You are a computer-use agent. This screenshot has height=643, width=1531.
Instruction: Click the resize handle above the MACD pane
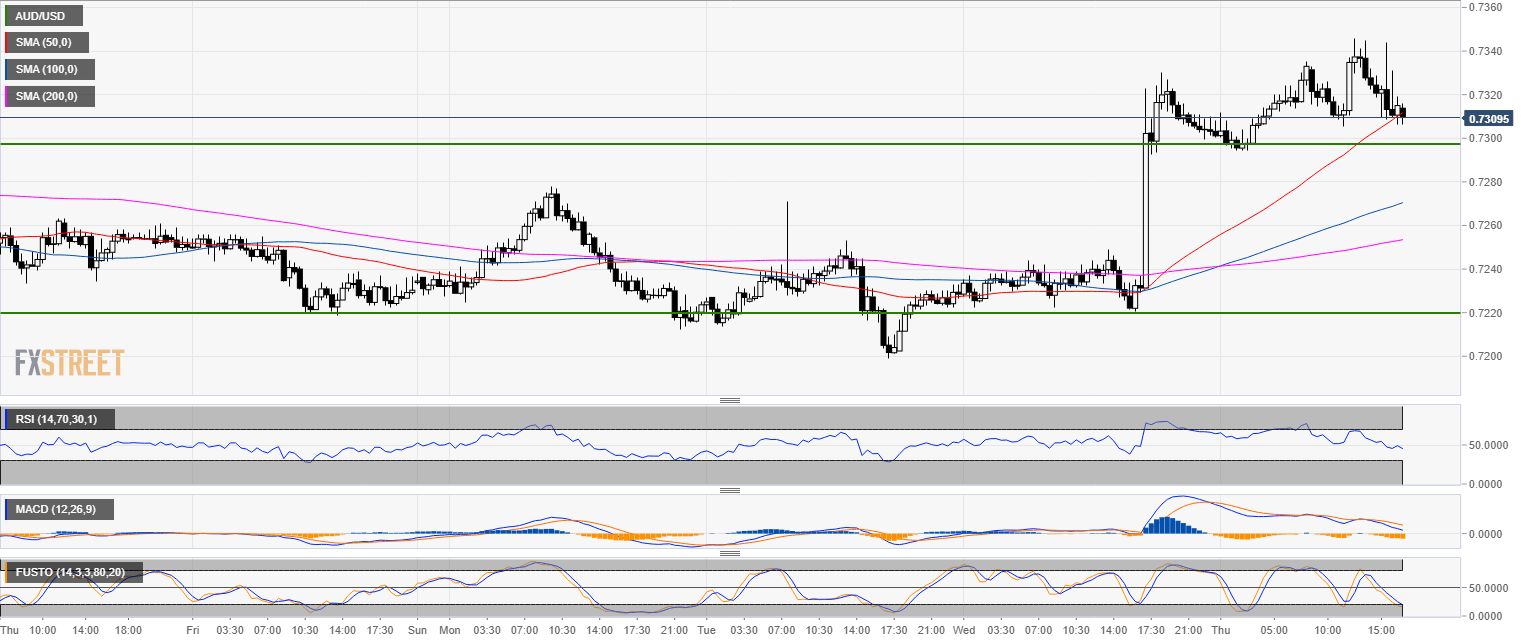coord(729,490)
